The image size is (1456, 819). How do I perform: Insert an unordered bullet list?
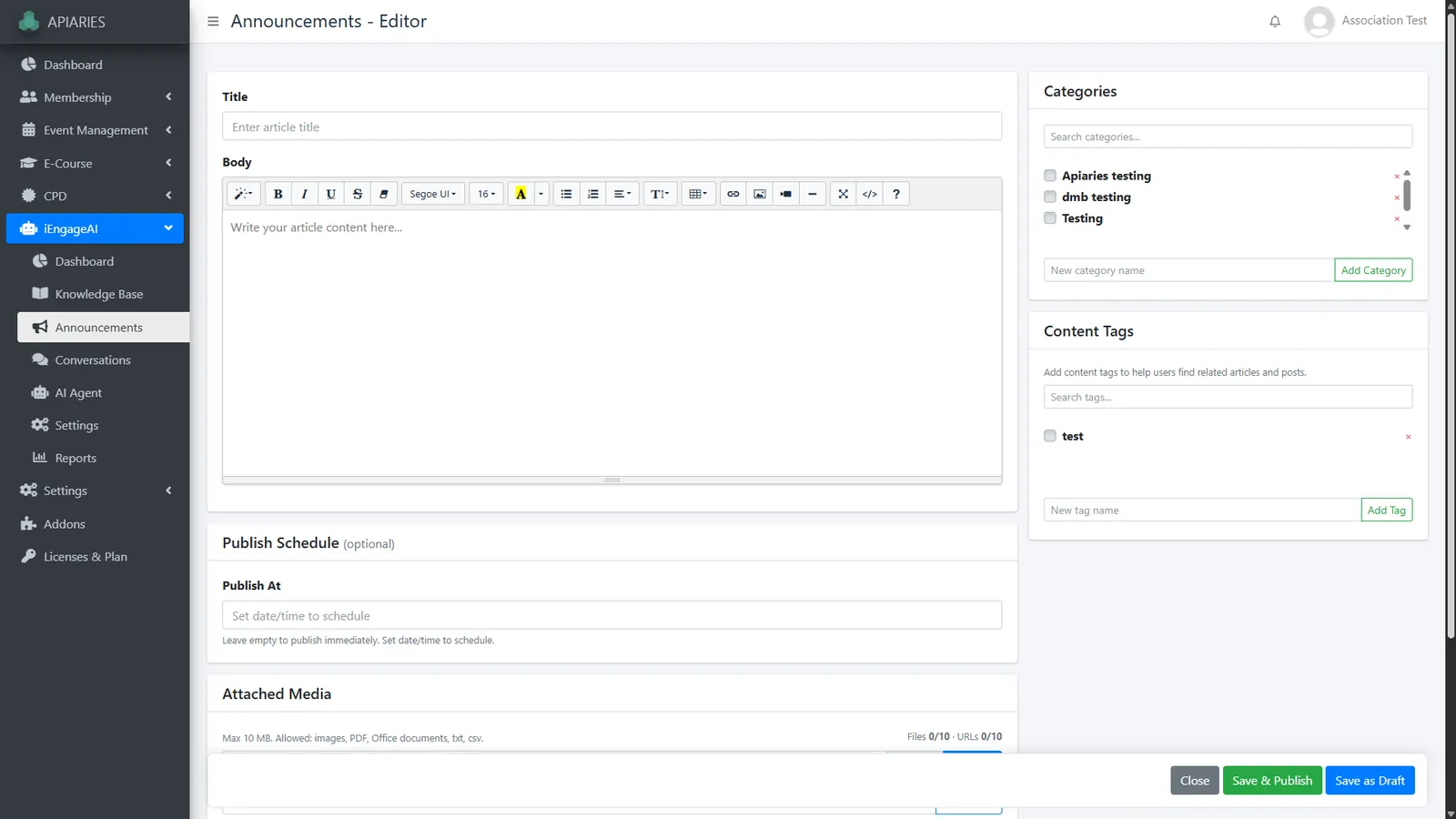566,194
